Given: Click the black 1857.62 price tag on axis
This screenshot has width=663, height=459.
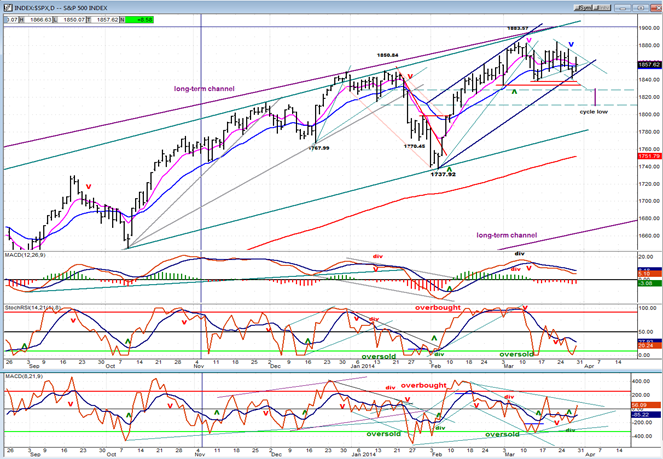Looking at the screenshot, I should [x=650, y=64].
